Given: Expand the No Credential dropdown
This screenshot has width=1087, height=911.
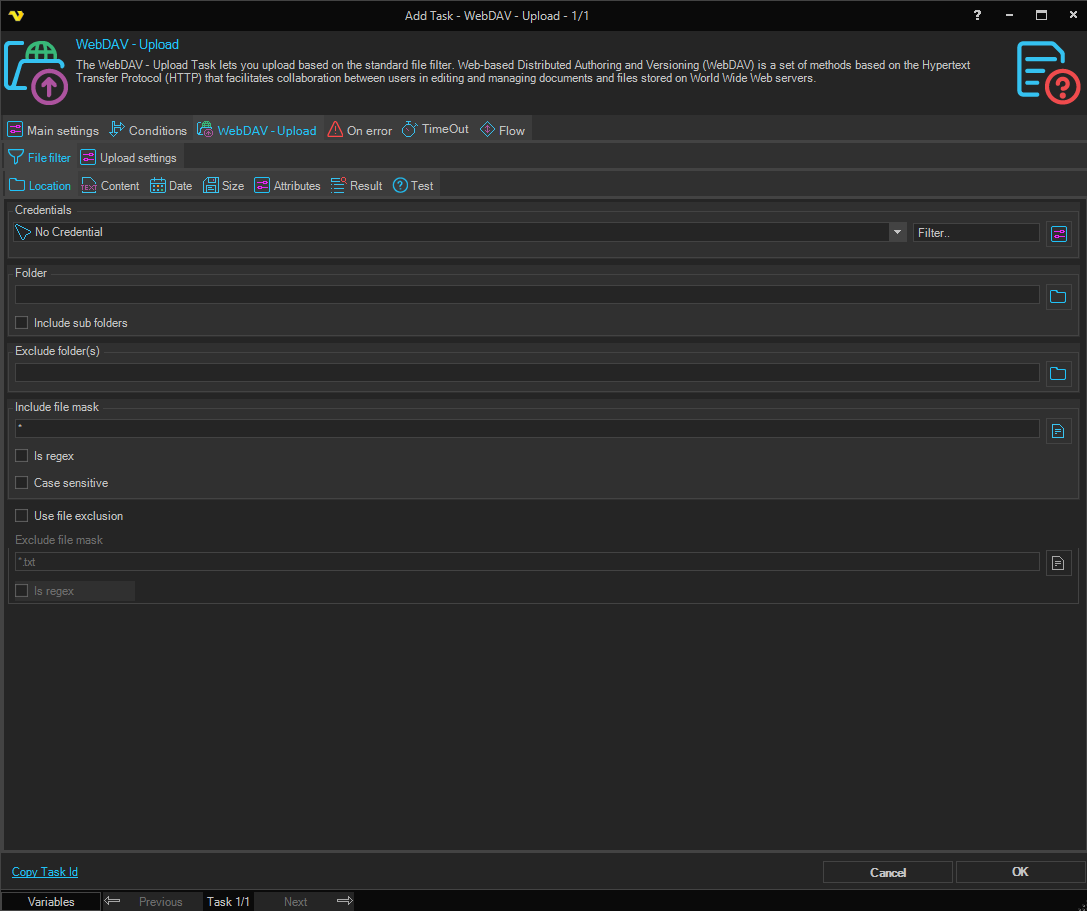Looking at the screenshot, I should 896,232.
